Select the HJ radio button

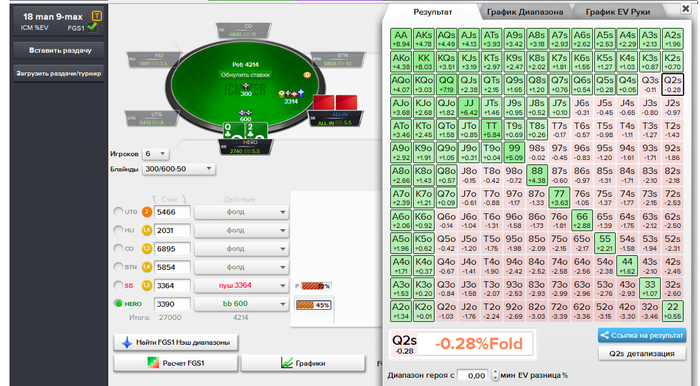click(118, 230)
